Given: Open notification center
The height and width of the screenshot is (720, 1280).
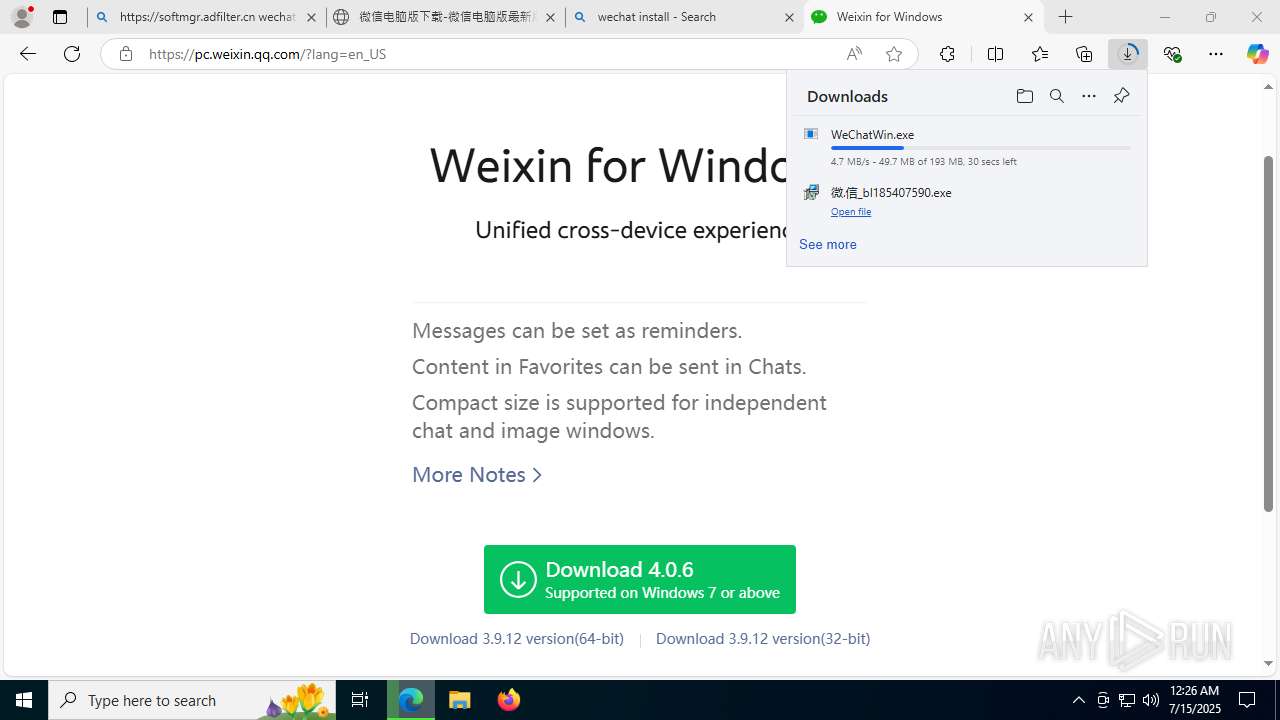Looking at the screenshot, I should click(1247, 700).
